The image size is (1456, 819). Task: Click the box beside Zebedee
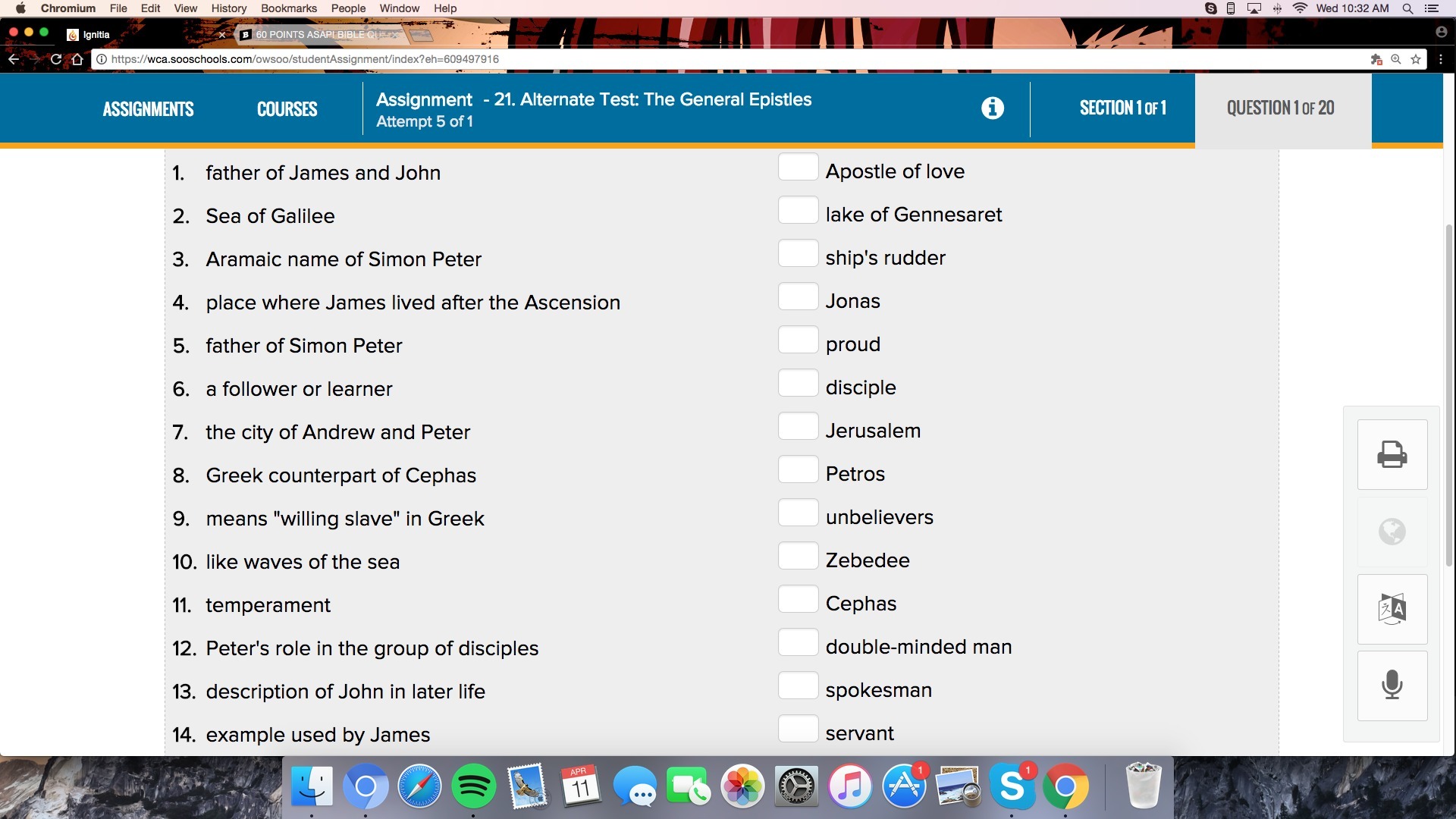coord(798,556)
